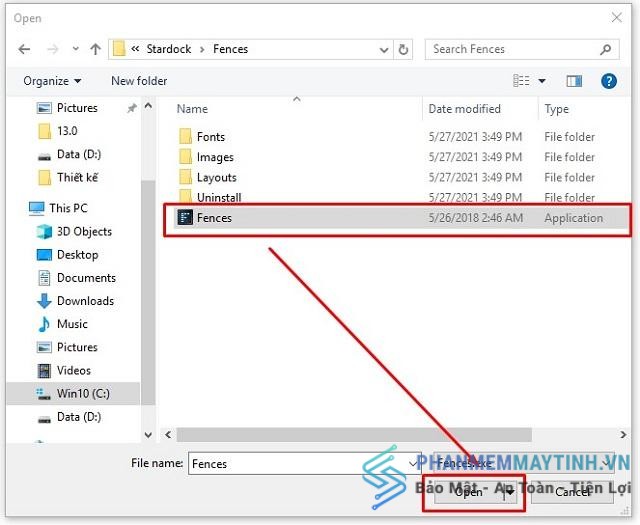Open pinned Pictures in Quick access
Viewport: 640px width, 525px height.
click(x=77, y=108)
